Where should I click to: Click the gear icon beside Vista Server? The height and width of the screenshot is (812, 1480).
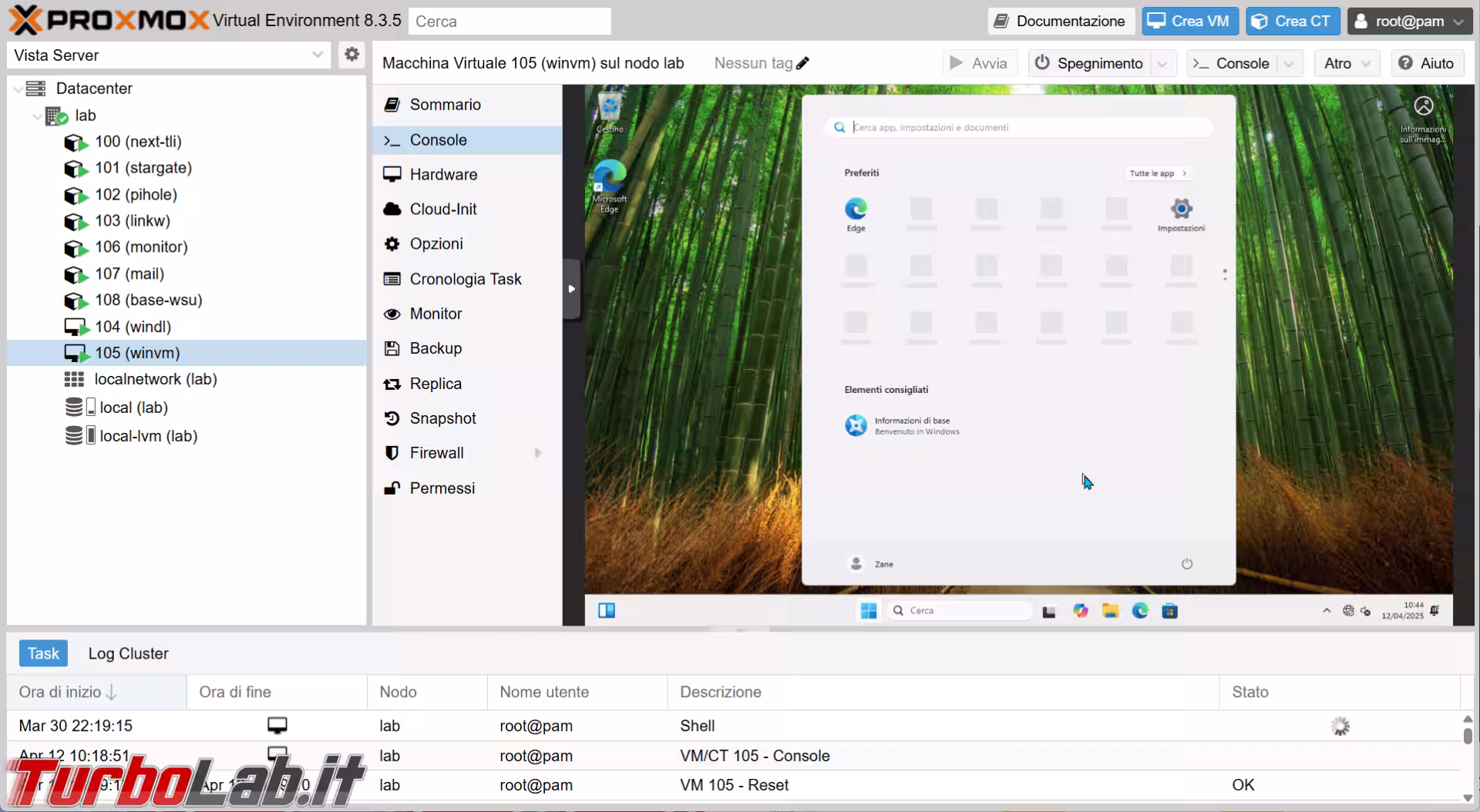coord(351,55)
